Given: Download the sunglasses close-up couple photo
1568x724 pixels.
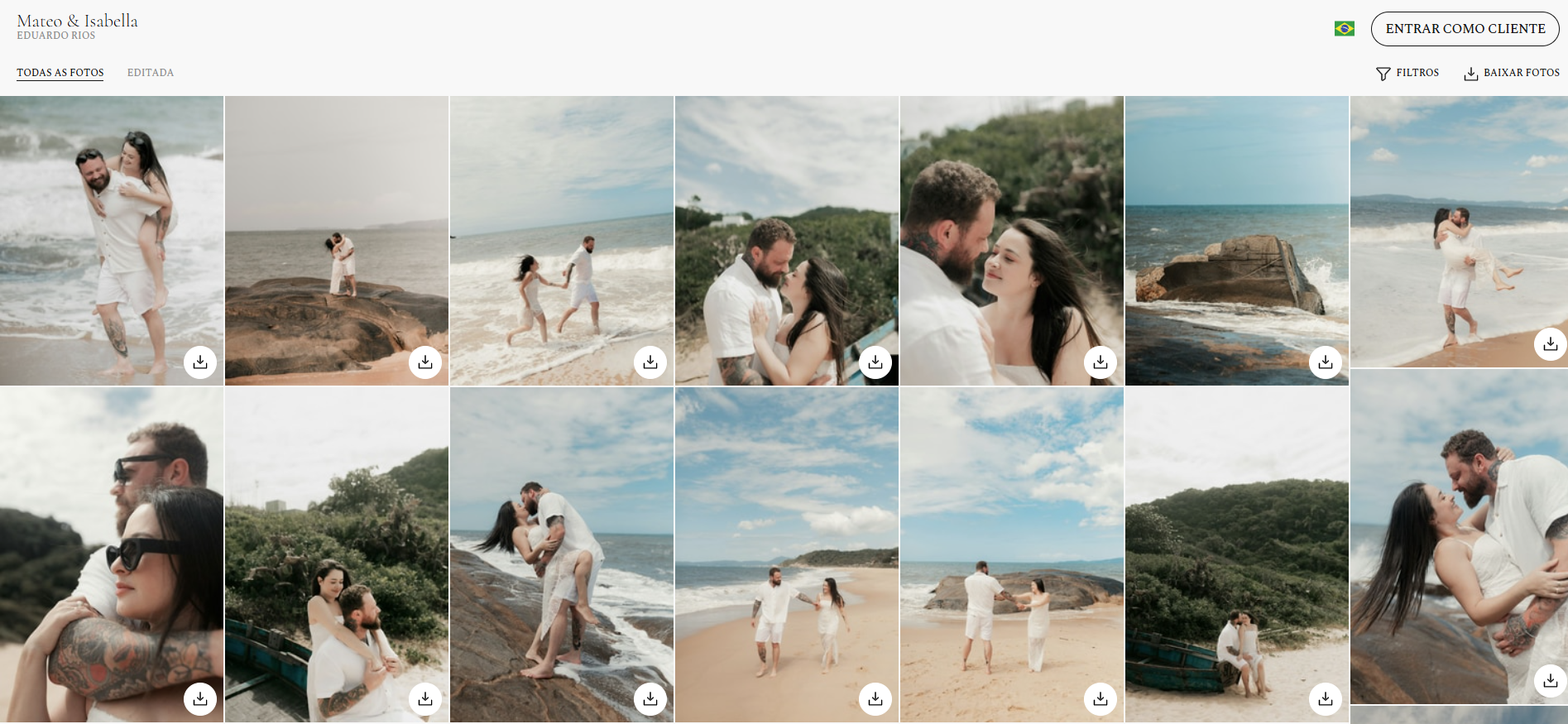Looking at the screenshot, I should click(200, 699).
